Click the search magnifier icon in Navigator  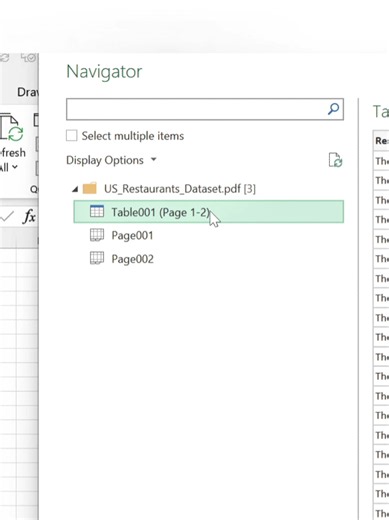333,109
